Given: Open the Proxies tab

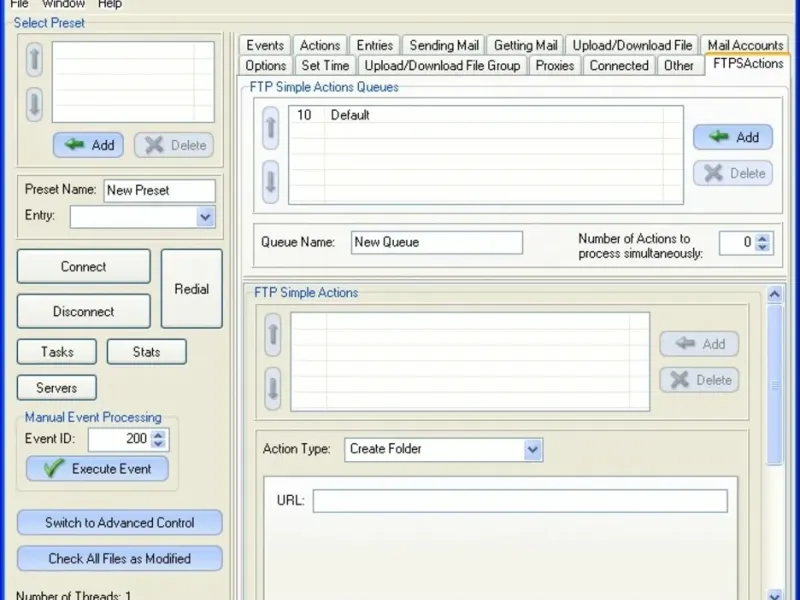Looking at the screenshot, I should pos(555,65).
